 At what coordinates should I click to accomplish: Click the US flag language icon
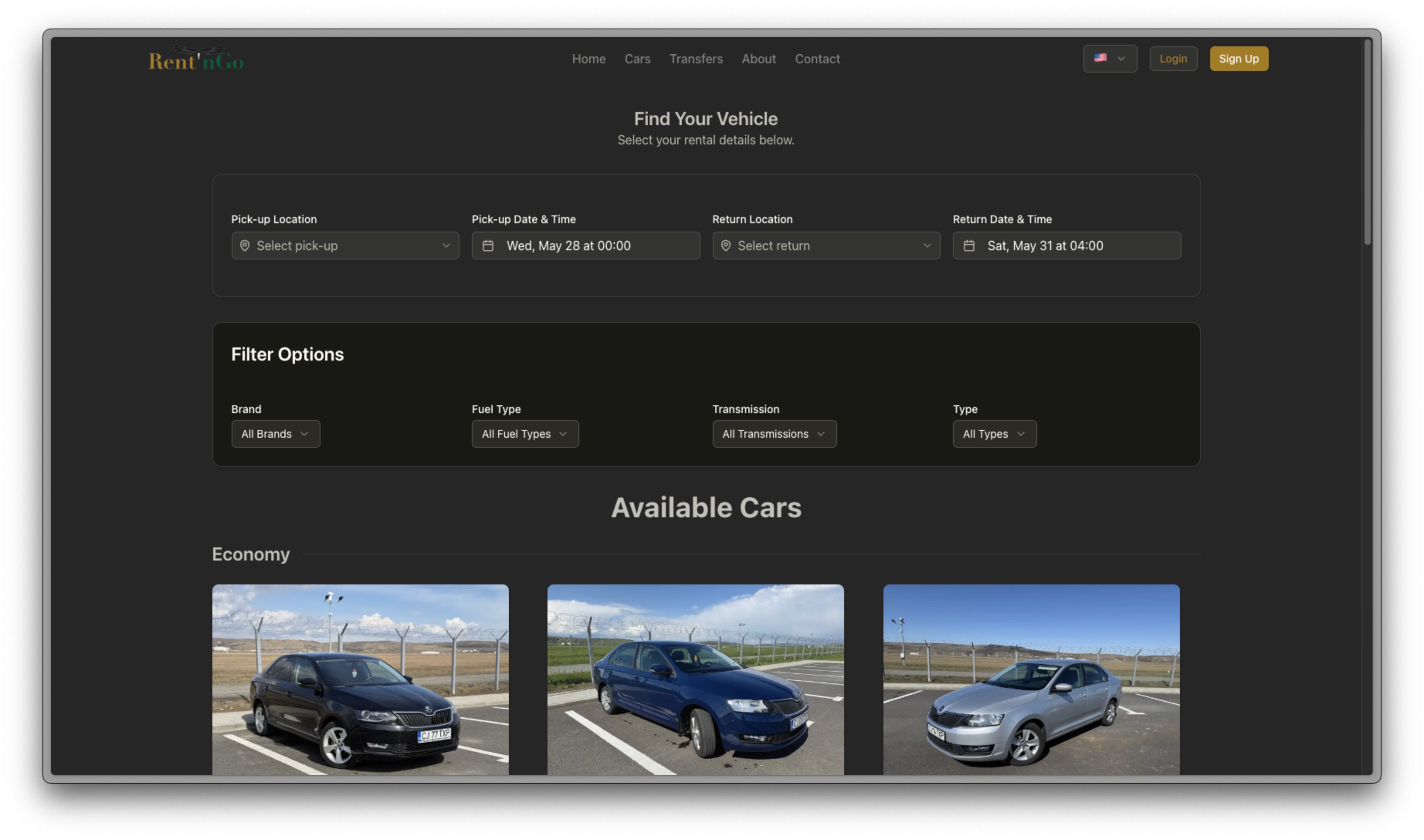point(1100,58)
